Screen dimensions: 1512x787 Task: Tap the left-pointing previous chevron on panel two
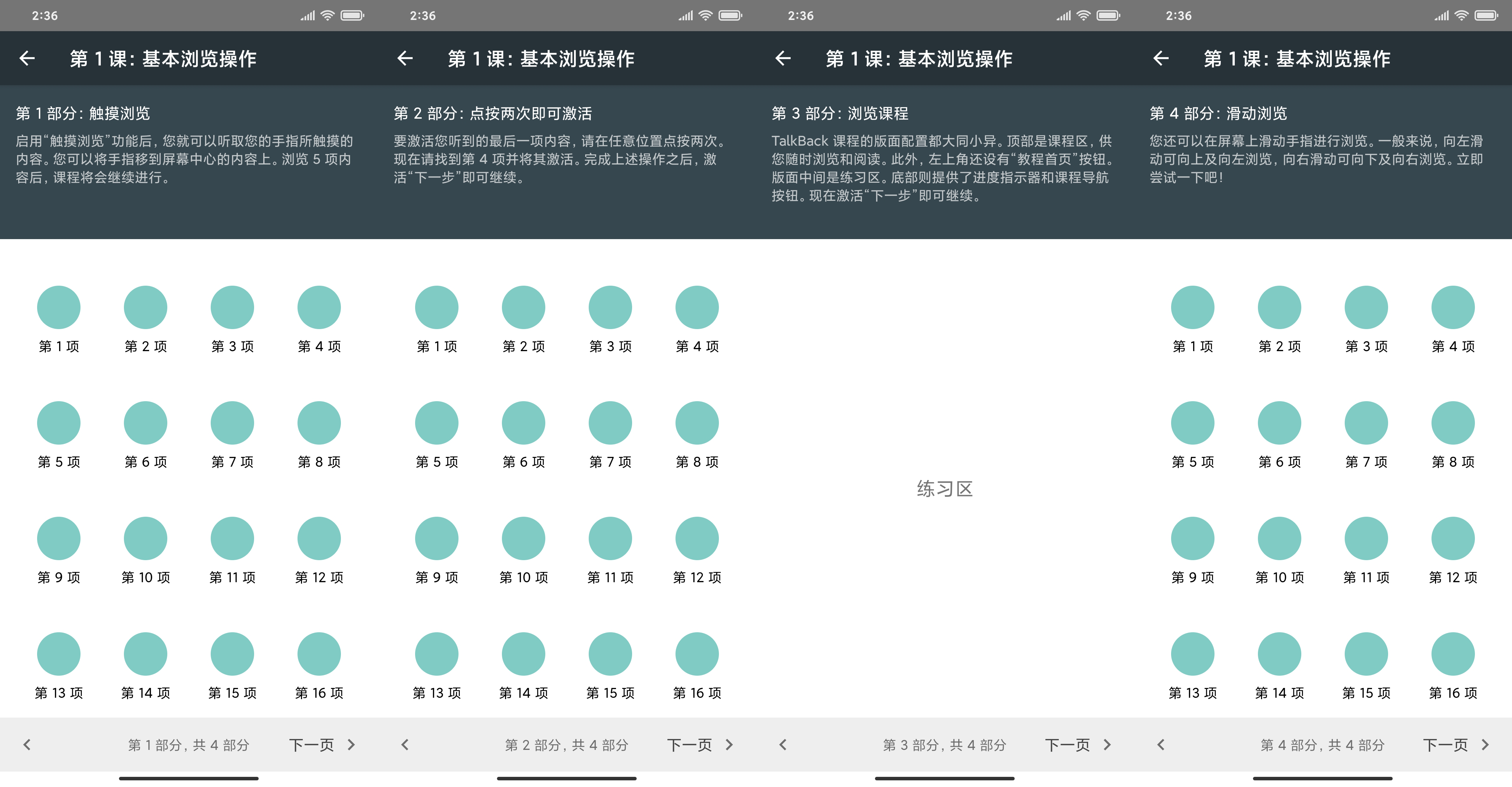pos(405,744)
